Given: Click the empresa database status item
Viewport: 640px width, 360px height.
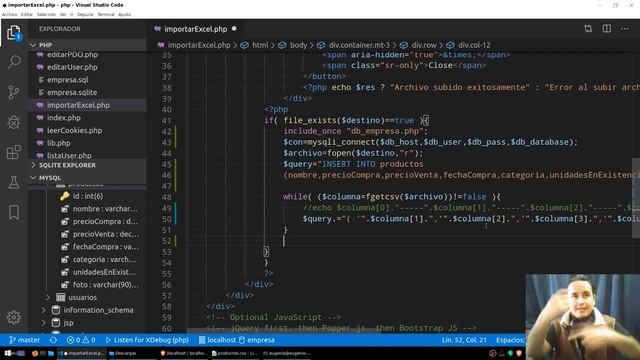Looking at the screenshot, I should click(256, 340).
